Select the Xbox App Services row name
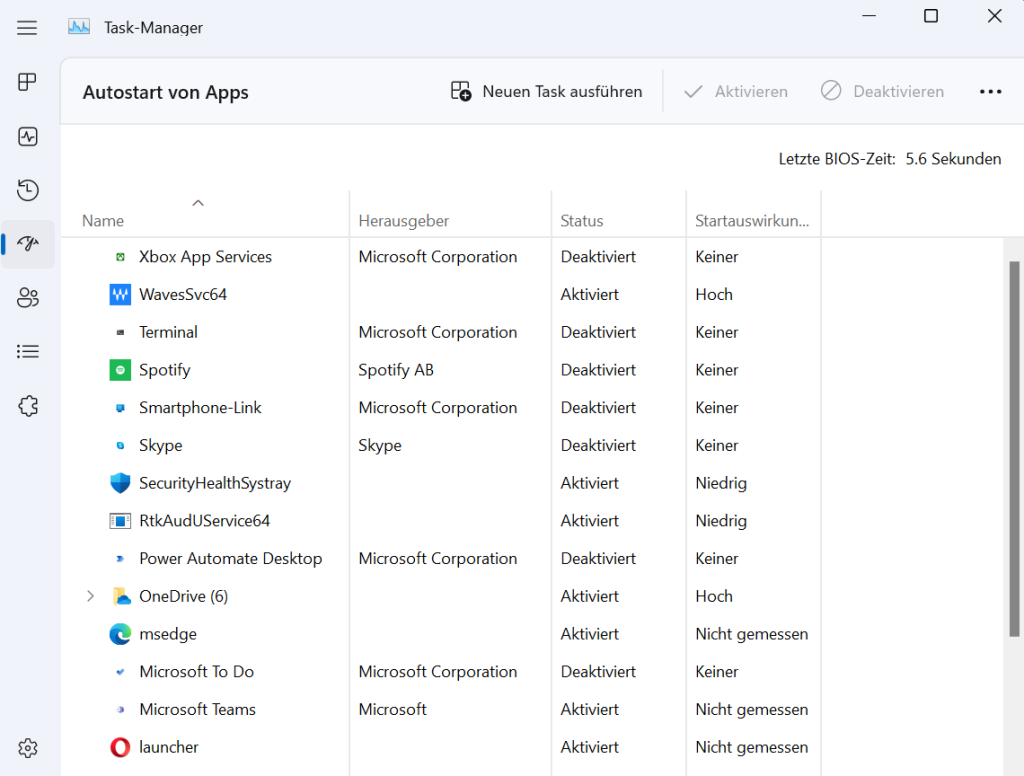The width and height of the screenshot is (1024, 776). pos(205,257)
